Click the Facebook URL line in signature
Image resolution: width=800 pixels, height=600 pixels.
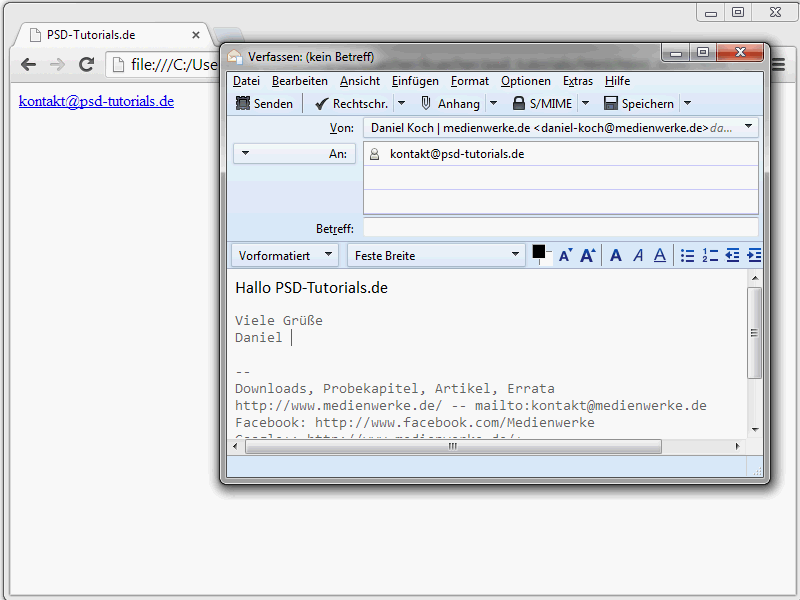pos(415,422)
